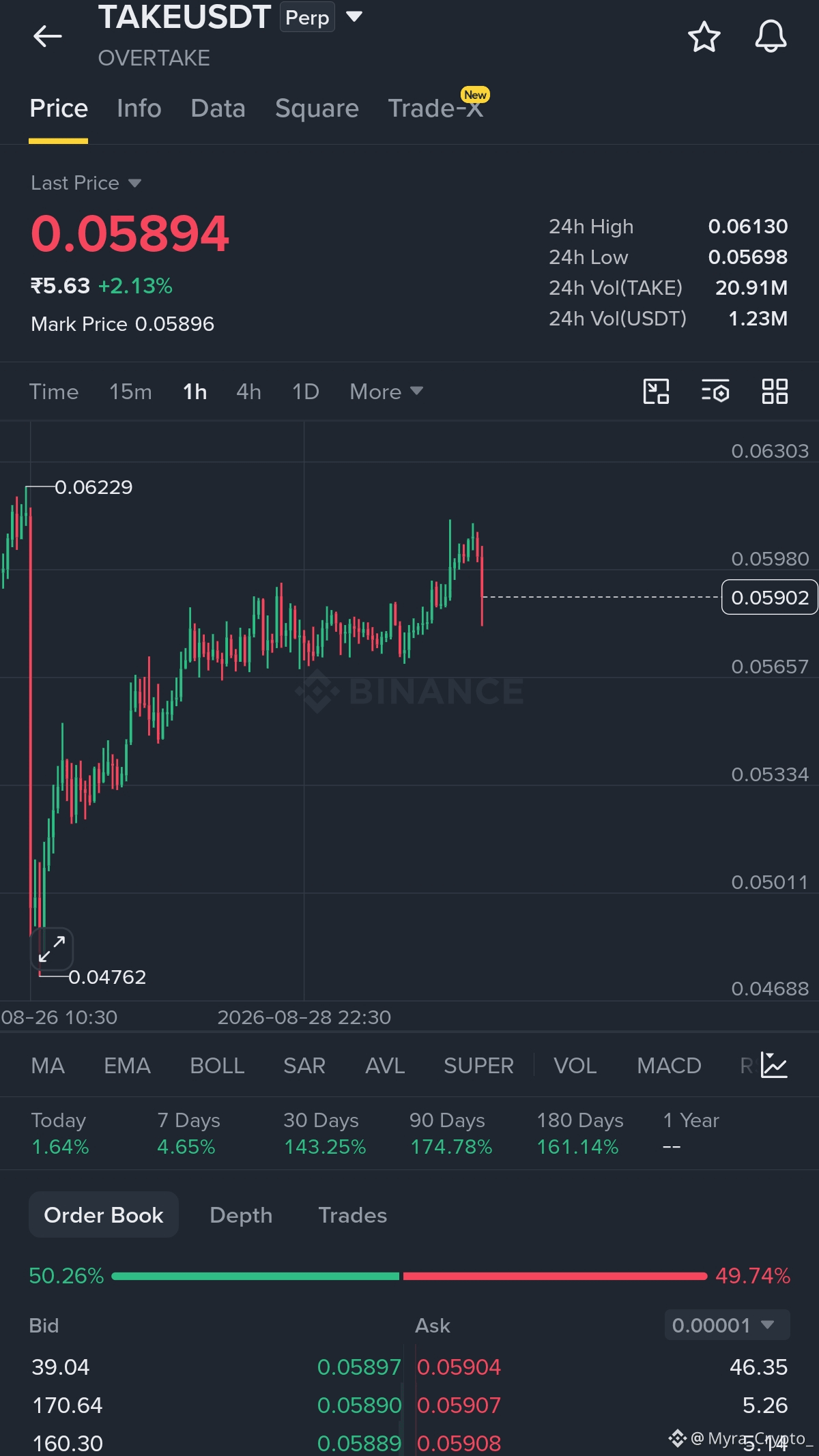Viewport: 819px width, 1456px height.
Task: Select ask price 0.05907
Action: point(459,1405)
